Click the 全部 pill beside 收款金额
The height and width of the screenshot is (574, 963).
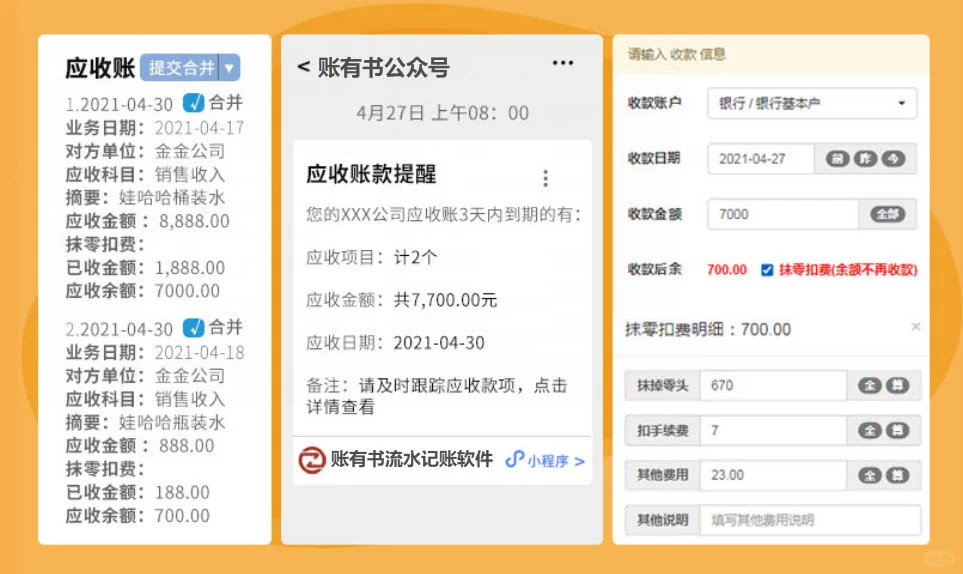point(887,214)
